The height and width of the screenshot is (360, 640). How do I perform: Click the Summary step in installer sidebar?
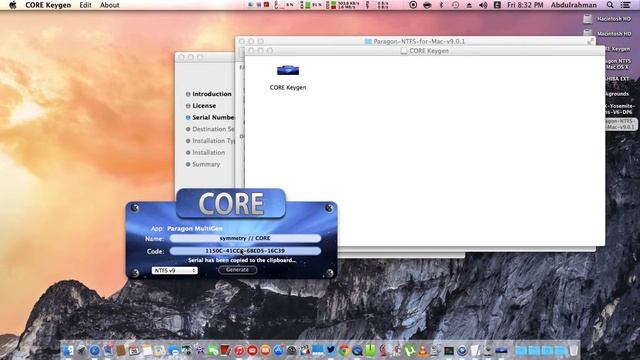[206, 164]
